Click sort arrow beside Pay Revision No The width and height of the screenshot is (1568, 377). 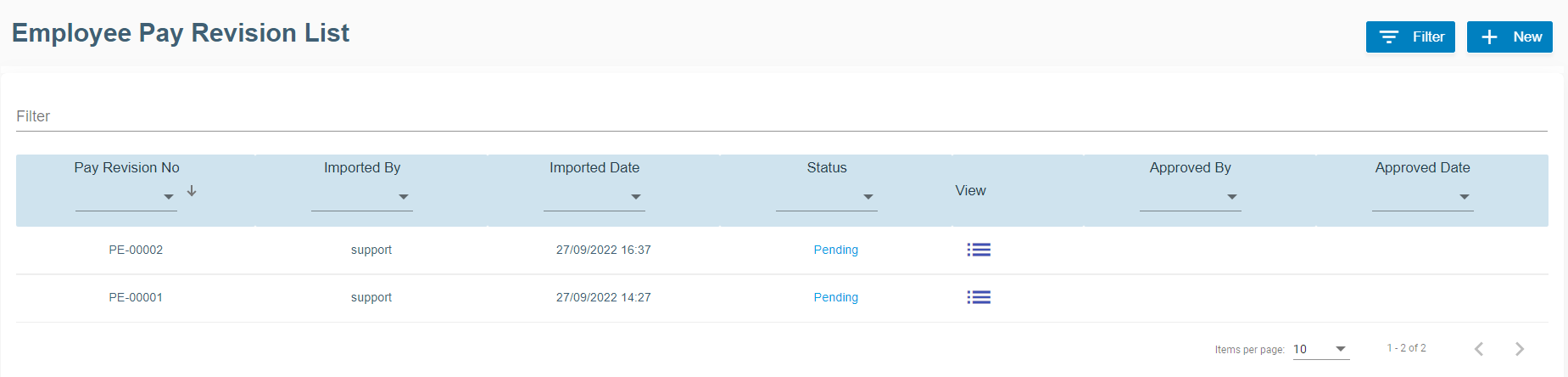[x=192, y=191]
